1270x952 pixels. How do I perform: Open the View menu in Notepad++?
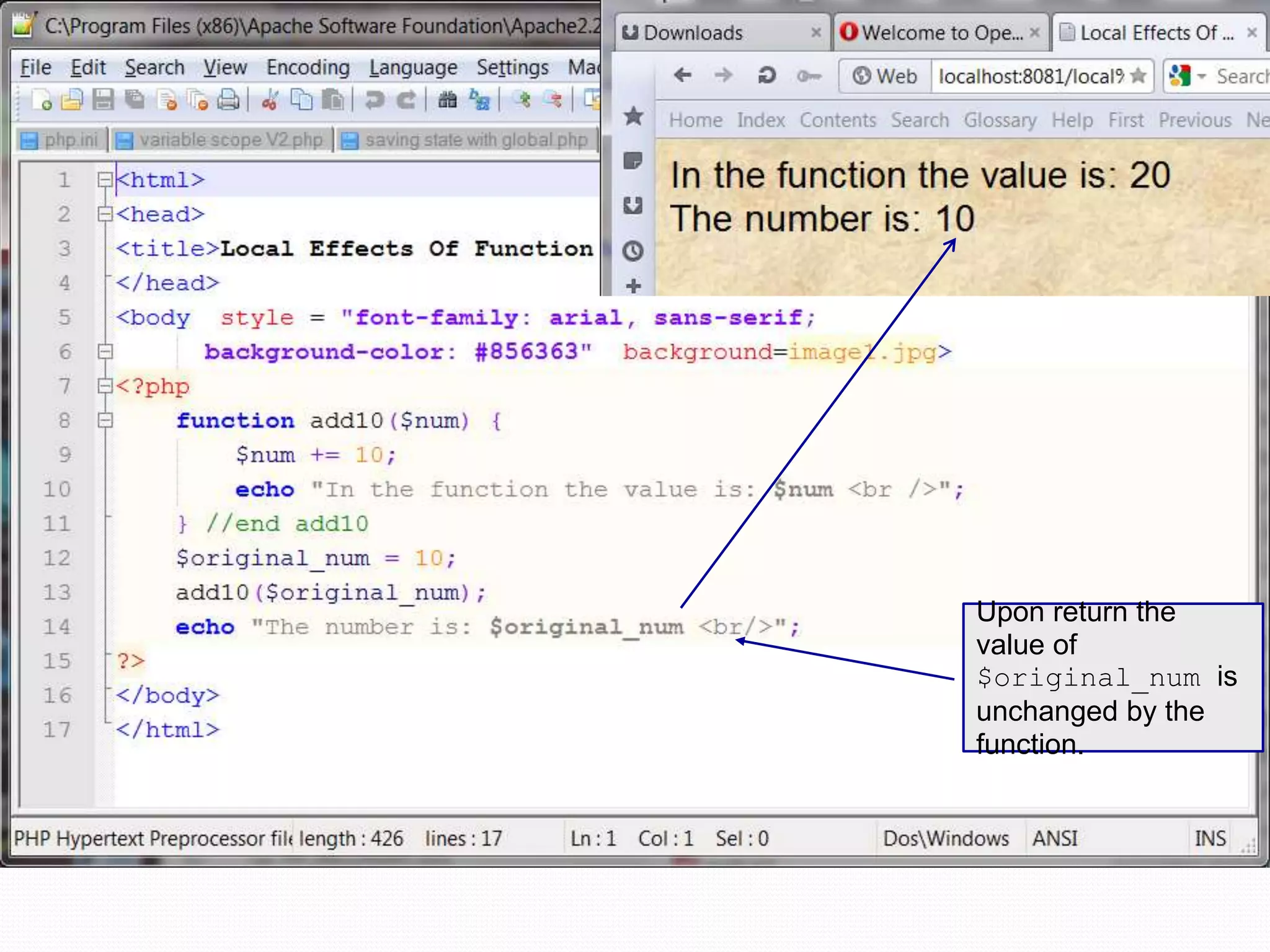click(x=225, y=67)
